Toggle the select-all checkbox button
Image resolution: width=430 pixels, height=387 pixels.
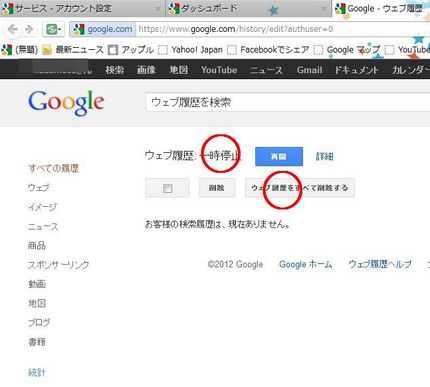pyautogui.click(x=167, y=188)
